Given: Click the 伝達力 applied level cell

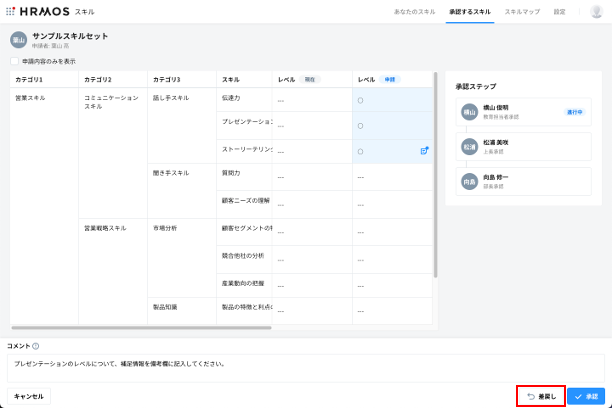Looking at the screenshot, I should tap(393, 99).
